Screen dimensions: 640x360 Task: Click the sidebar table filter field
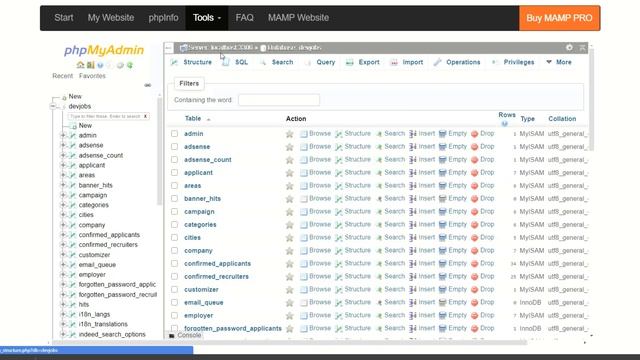[x=105, y=116]
